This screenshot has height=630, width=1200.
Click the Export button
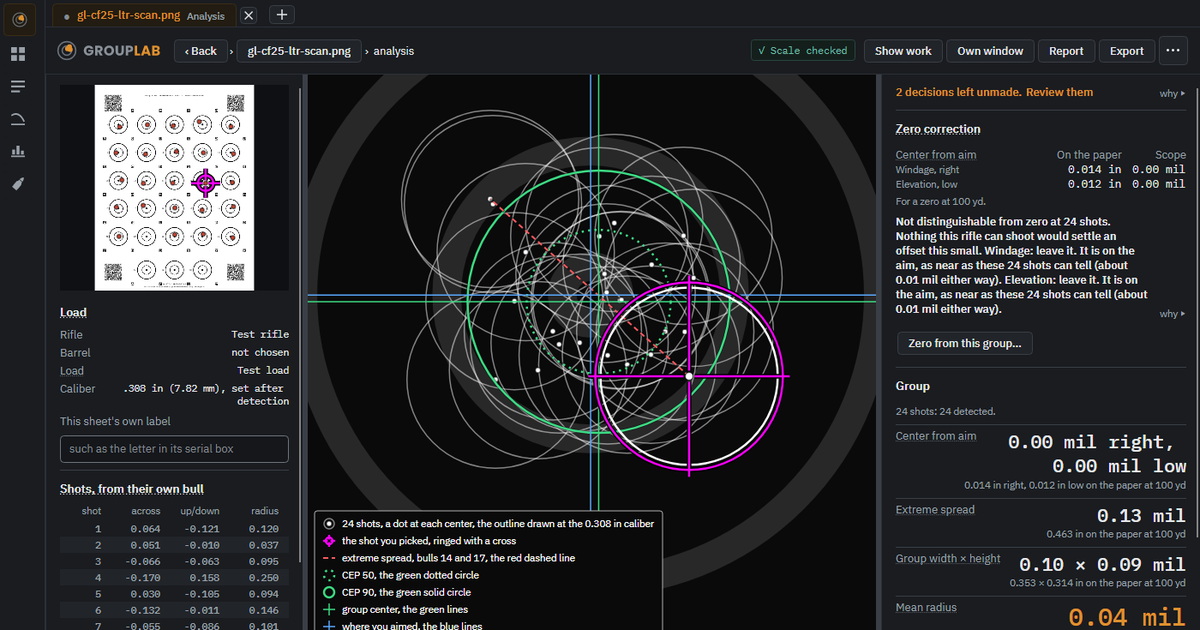(1127, 51)
